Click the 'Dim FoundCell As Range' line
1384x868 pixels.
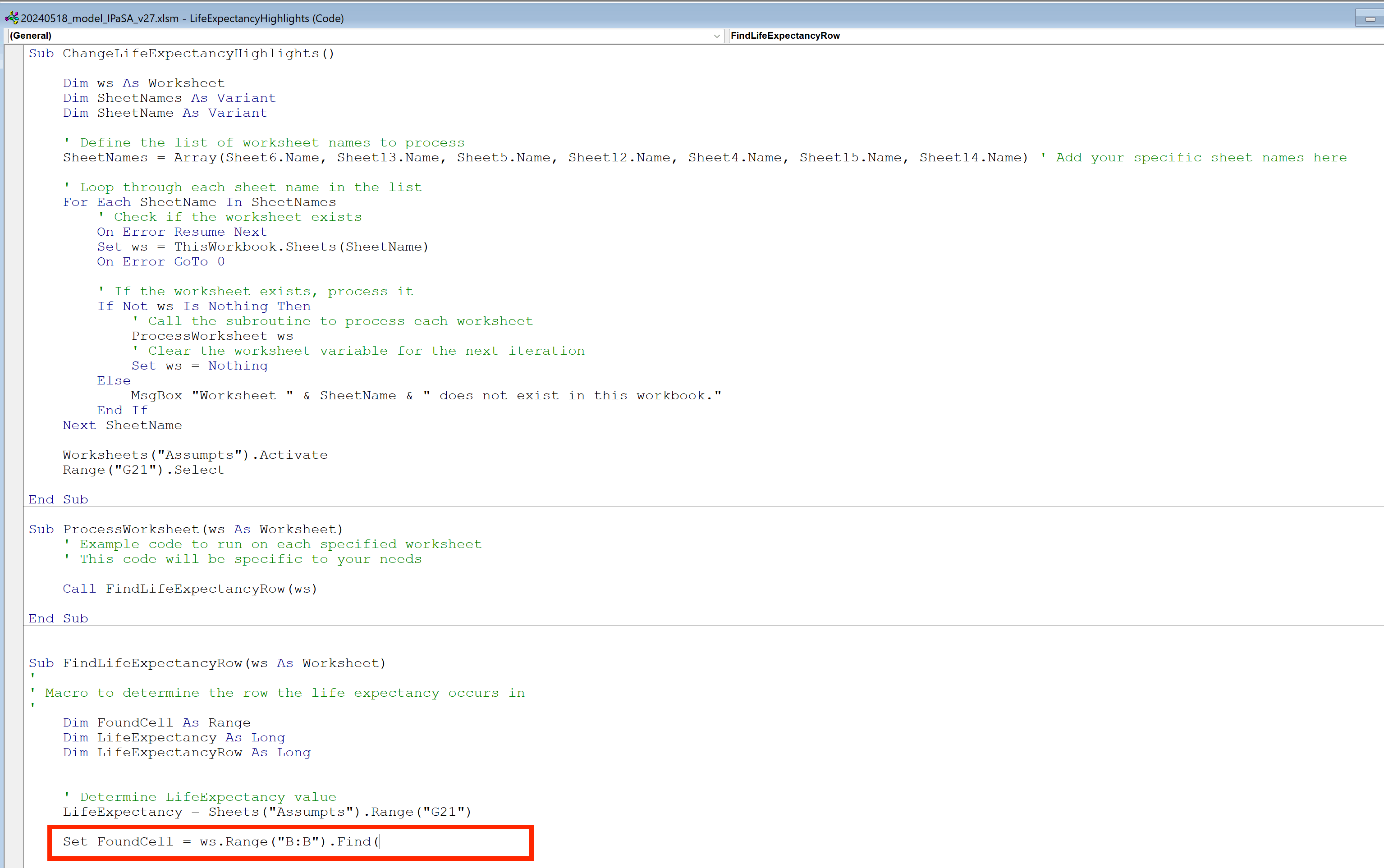[157, 722]
